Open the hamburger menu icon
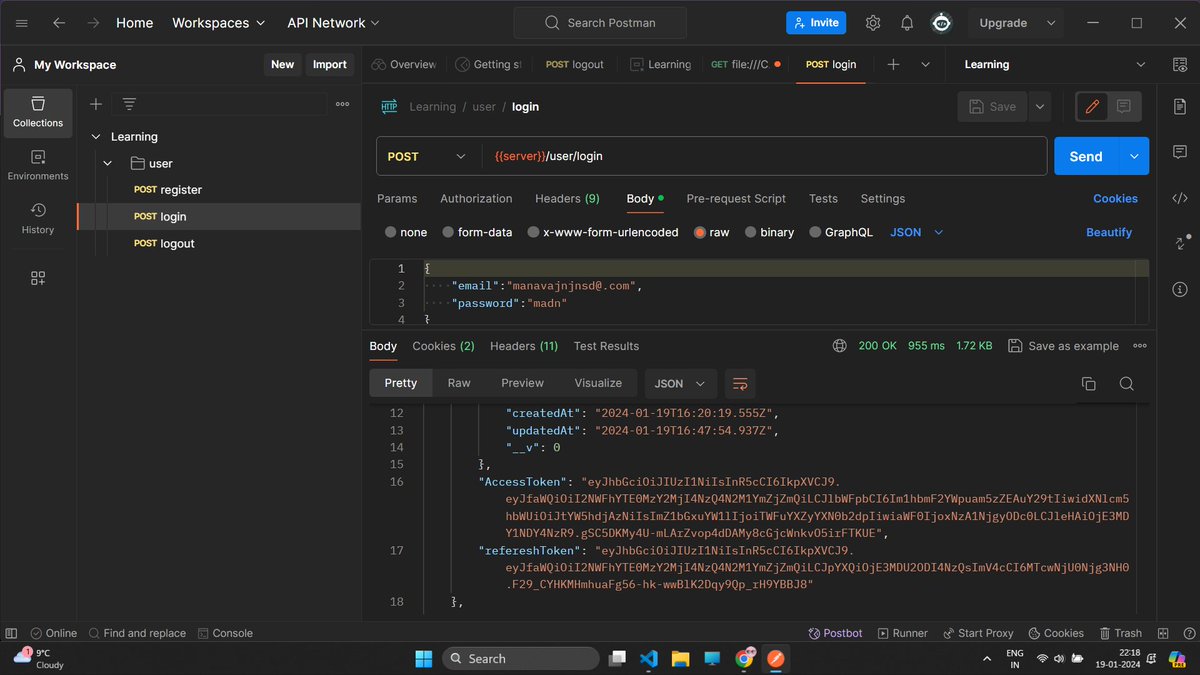 click(x=22, y=22)
